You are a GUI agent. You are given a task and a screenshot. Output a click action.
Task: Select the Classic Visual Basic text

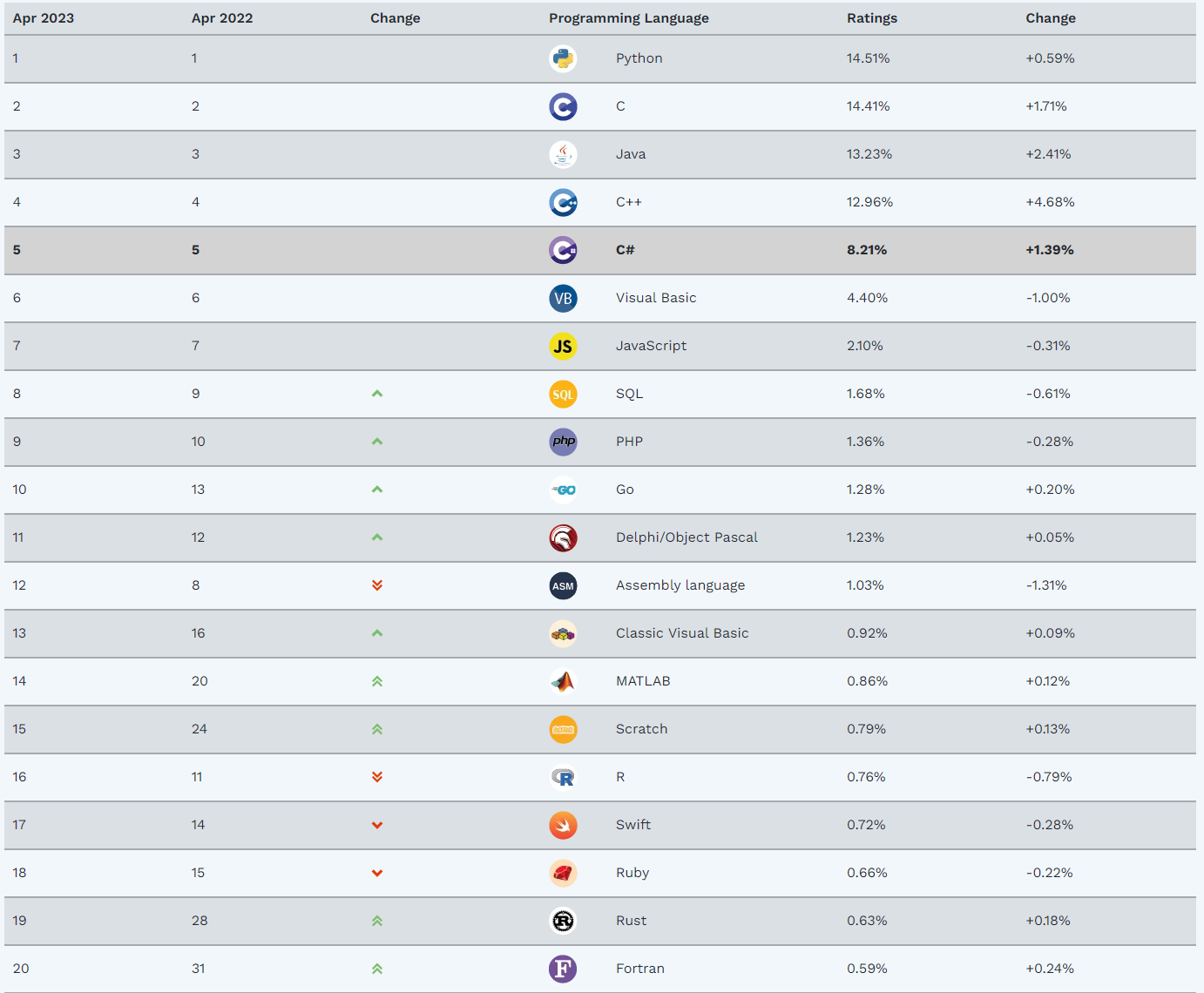coord(682,633)
